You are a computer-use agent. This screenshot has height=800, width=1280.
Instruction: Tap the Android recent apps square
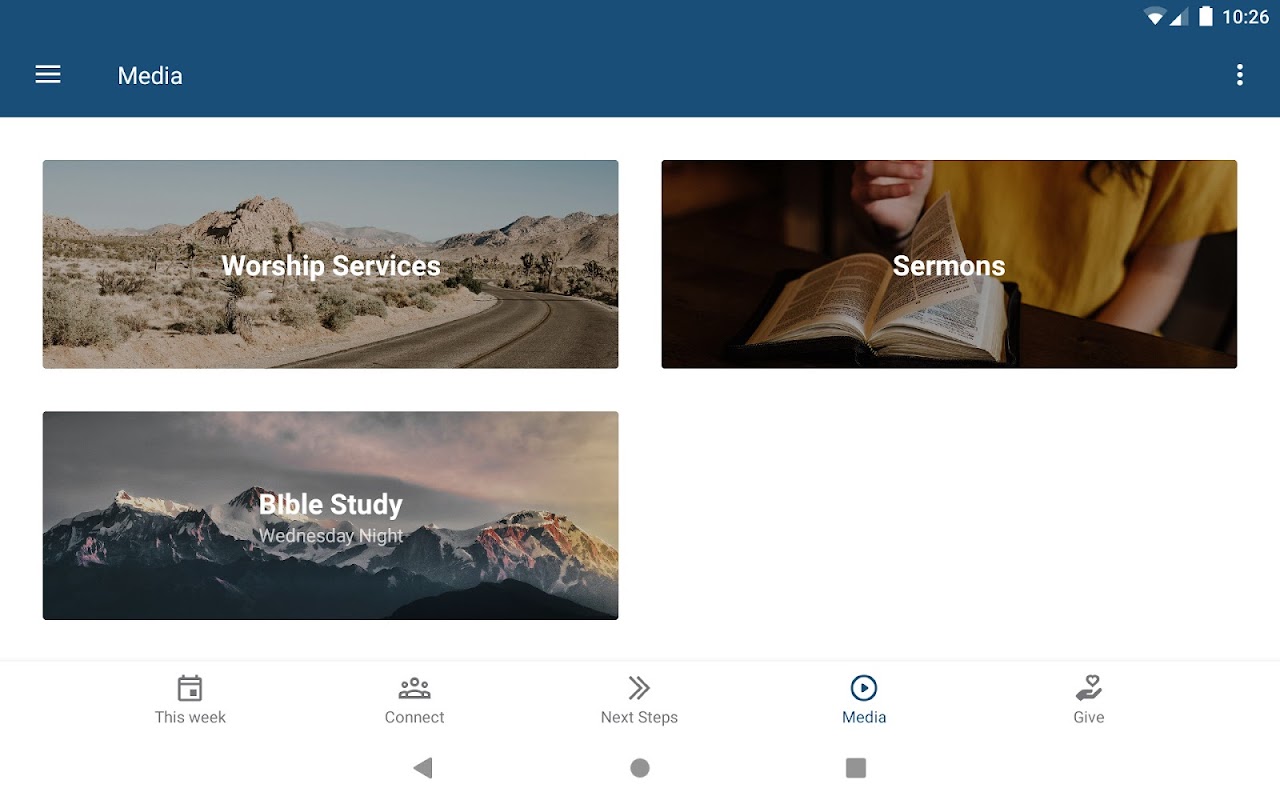[856, 768]
